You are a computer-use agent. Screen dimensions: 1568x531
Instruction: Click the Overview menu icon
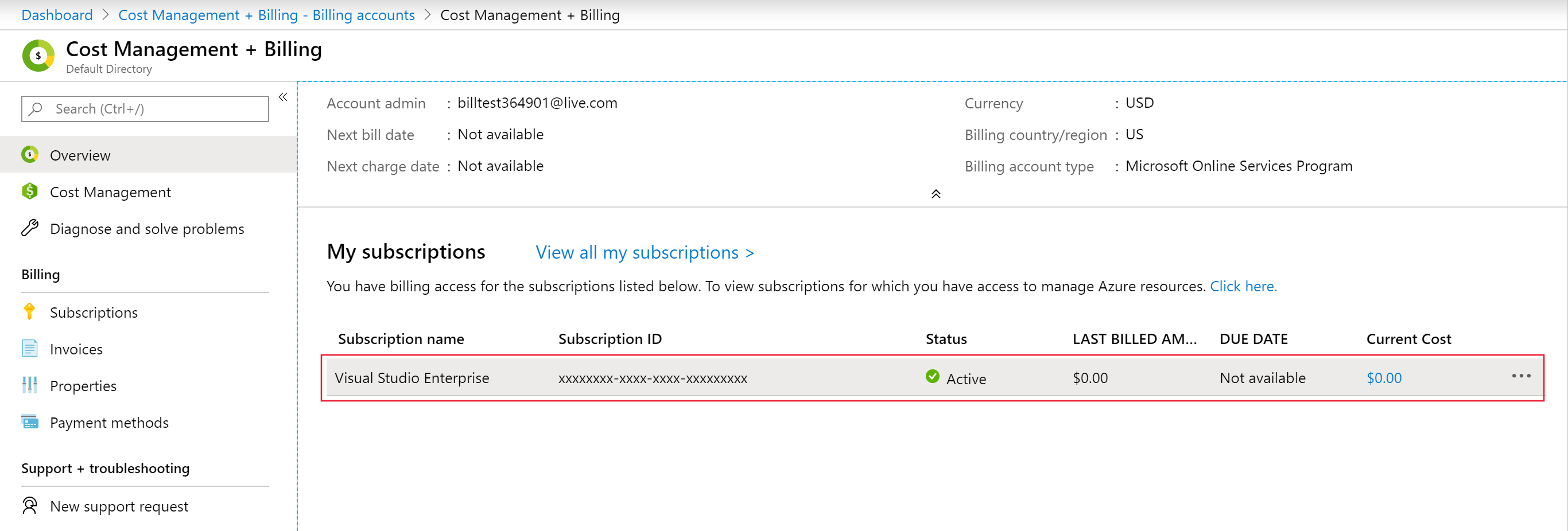pos(30,154)
